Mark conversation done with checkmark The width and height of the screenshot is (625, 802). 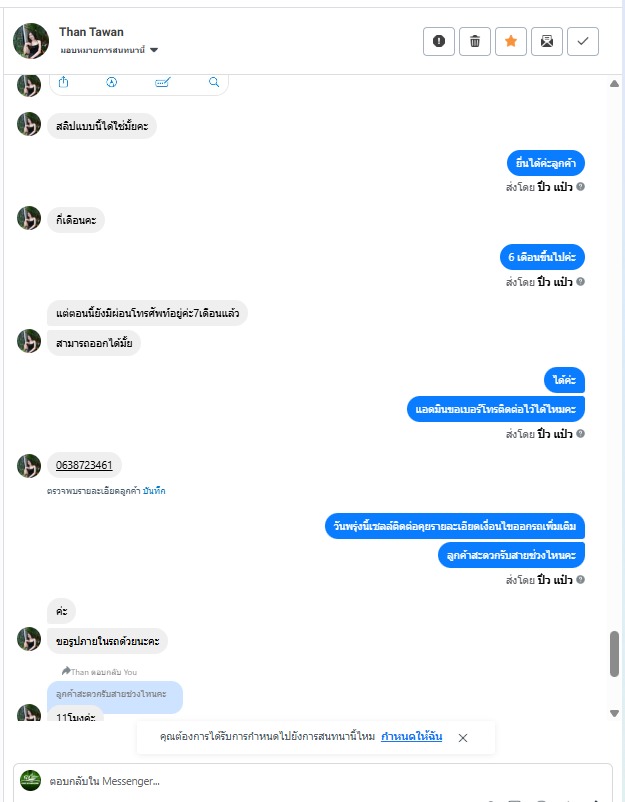(x=583, y=41)
